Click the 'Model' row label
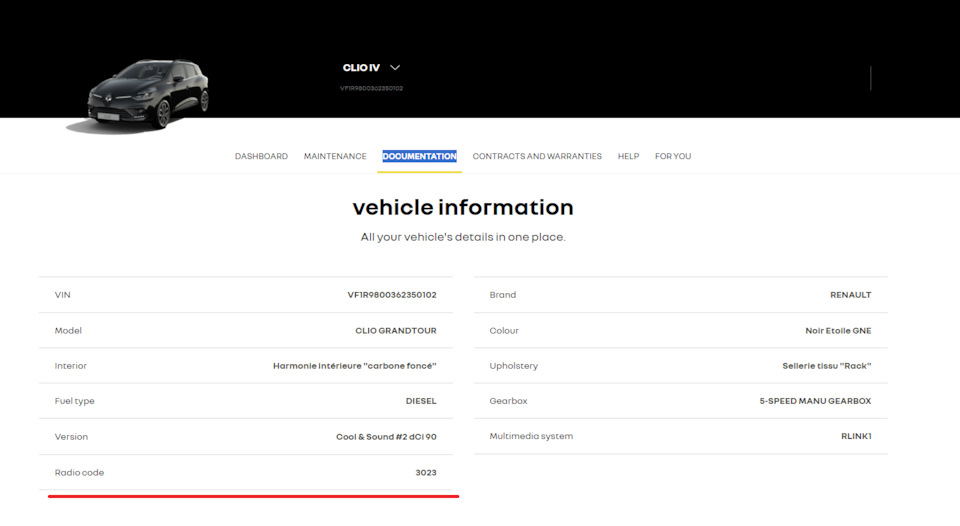Viewport: 960px width, 526px height. (68, 330)
